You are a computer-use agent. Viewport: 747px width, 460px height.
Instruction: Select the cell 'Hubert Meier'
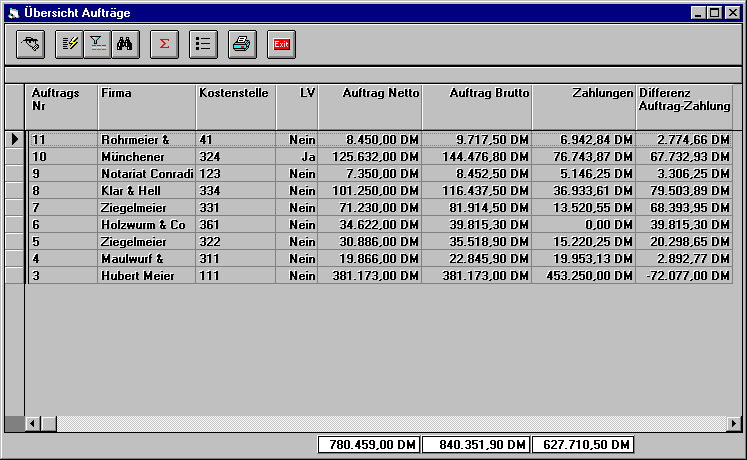pyautogui.click(x=147, y=276)
